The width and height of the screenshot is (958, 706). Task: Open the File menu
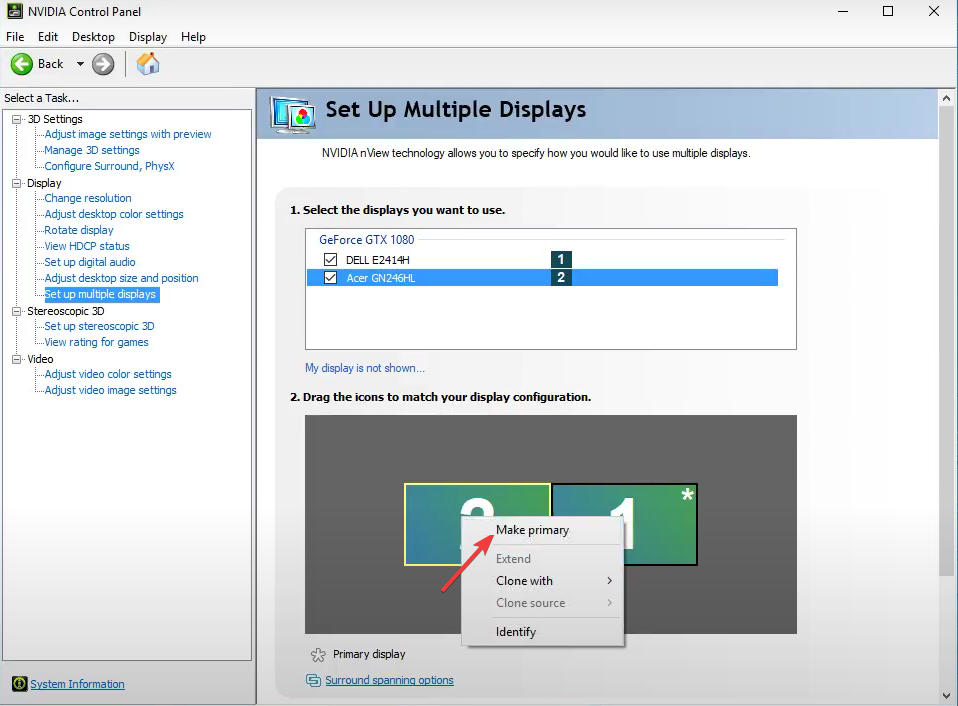[x=15, y=37]
